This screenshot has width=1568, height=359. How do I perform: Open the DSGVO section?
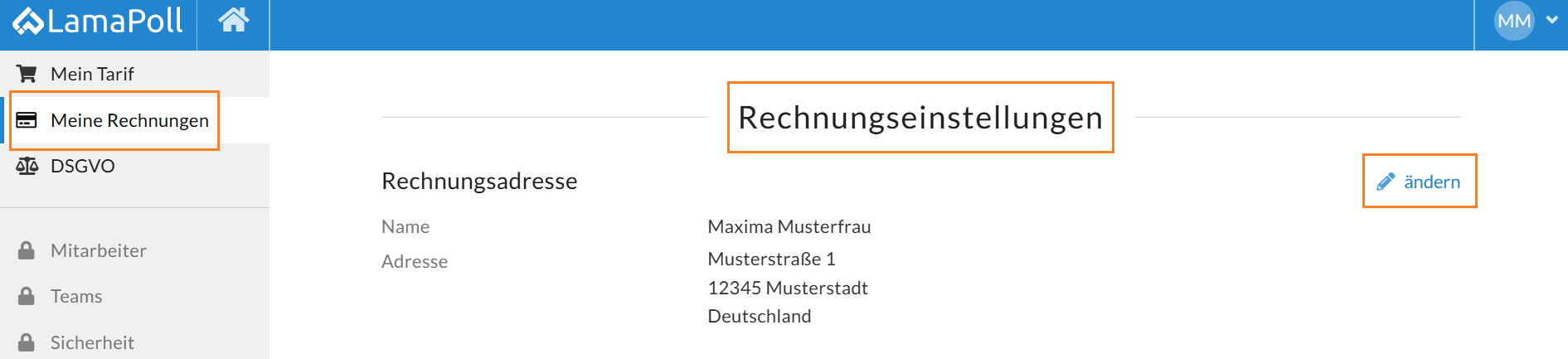pyautogui.click(x=83, y=166)
